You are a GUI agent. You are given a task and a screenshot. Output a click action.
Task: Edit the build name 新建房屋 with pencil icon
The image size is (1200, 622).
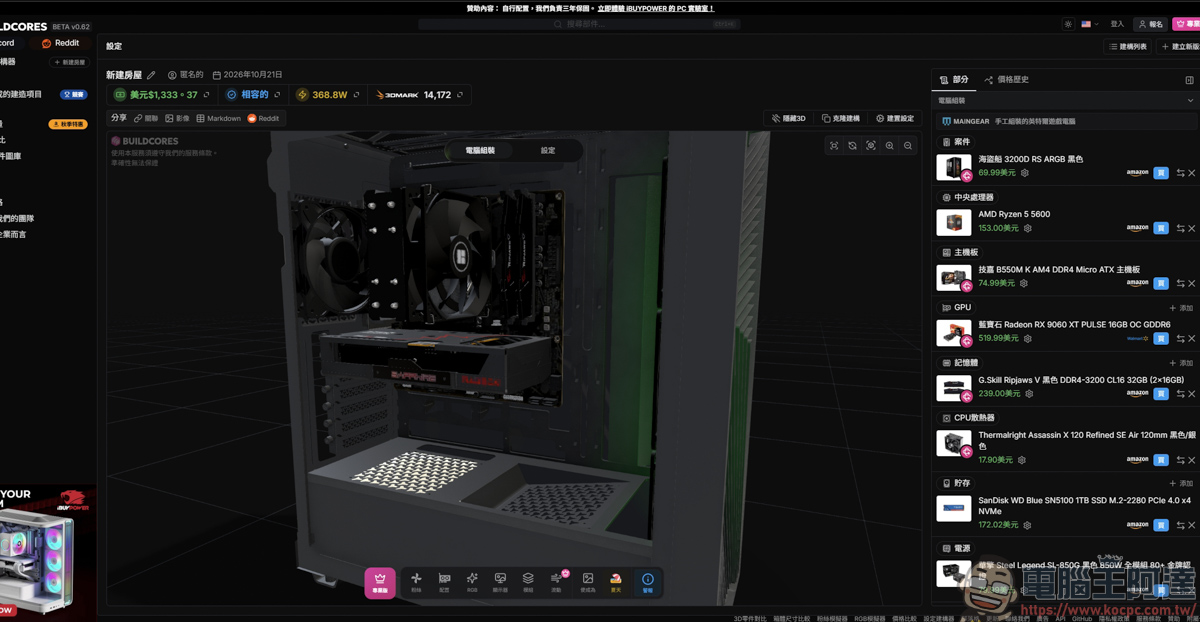pyautogui.click(x=152, y=75)
